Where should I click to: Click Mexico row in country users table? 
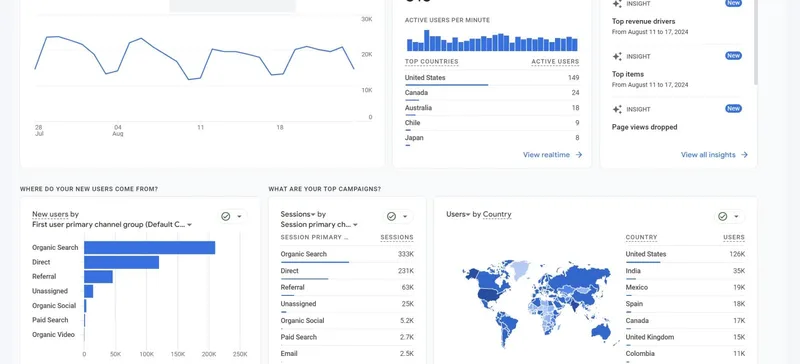click(x=685, y=287)
